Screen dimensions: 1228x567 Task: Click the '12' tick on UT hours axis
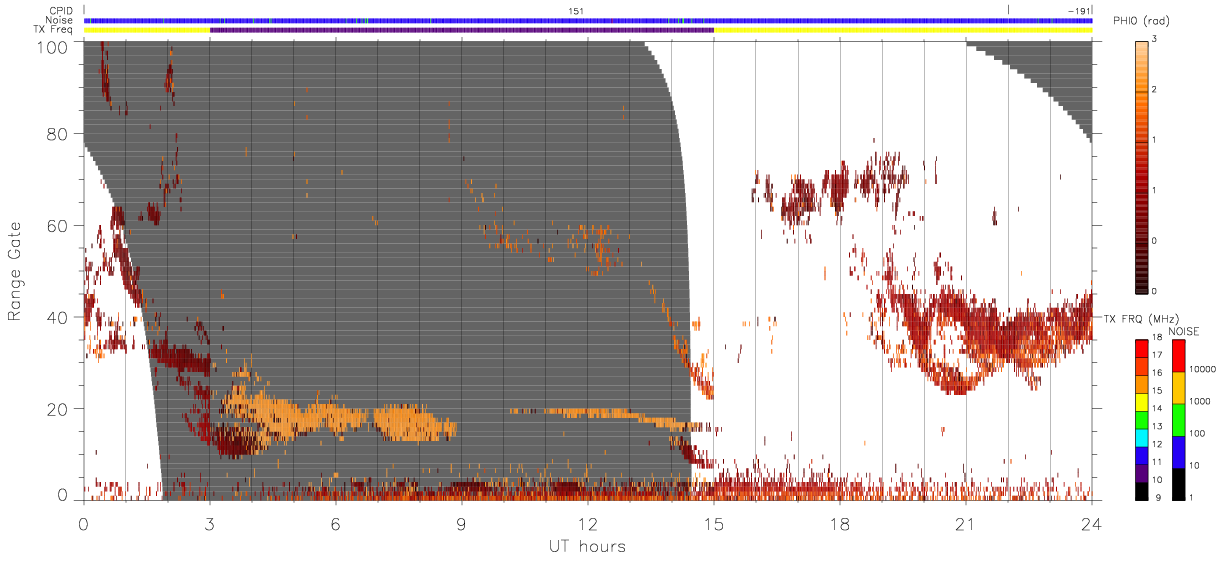(588, 524)
